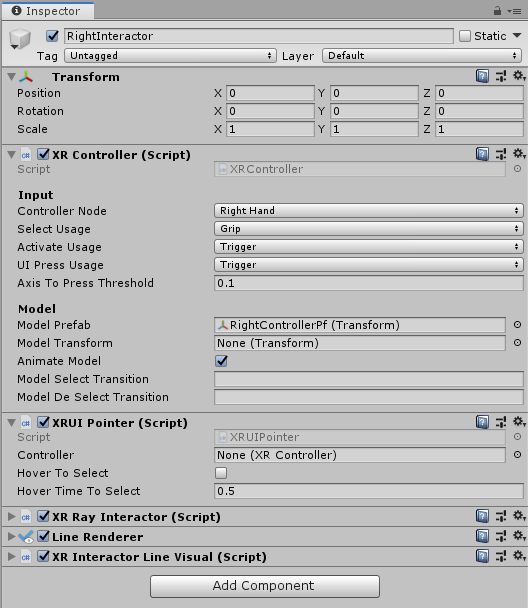Open the Layer dropdown showing Default
This screenshot has width=528, height=608.
click(x=422, y=55)
